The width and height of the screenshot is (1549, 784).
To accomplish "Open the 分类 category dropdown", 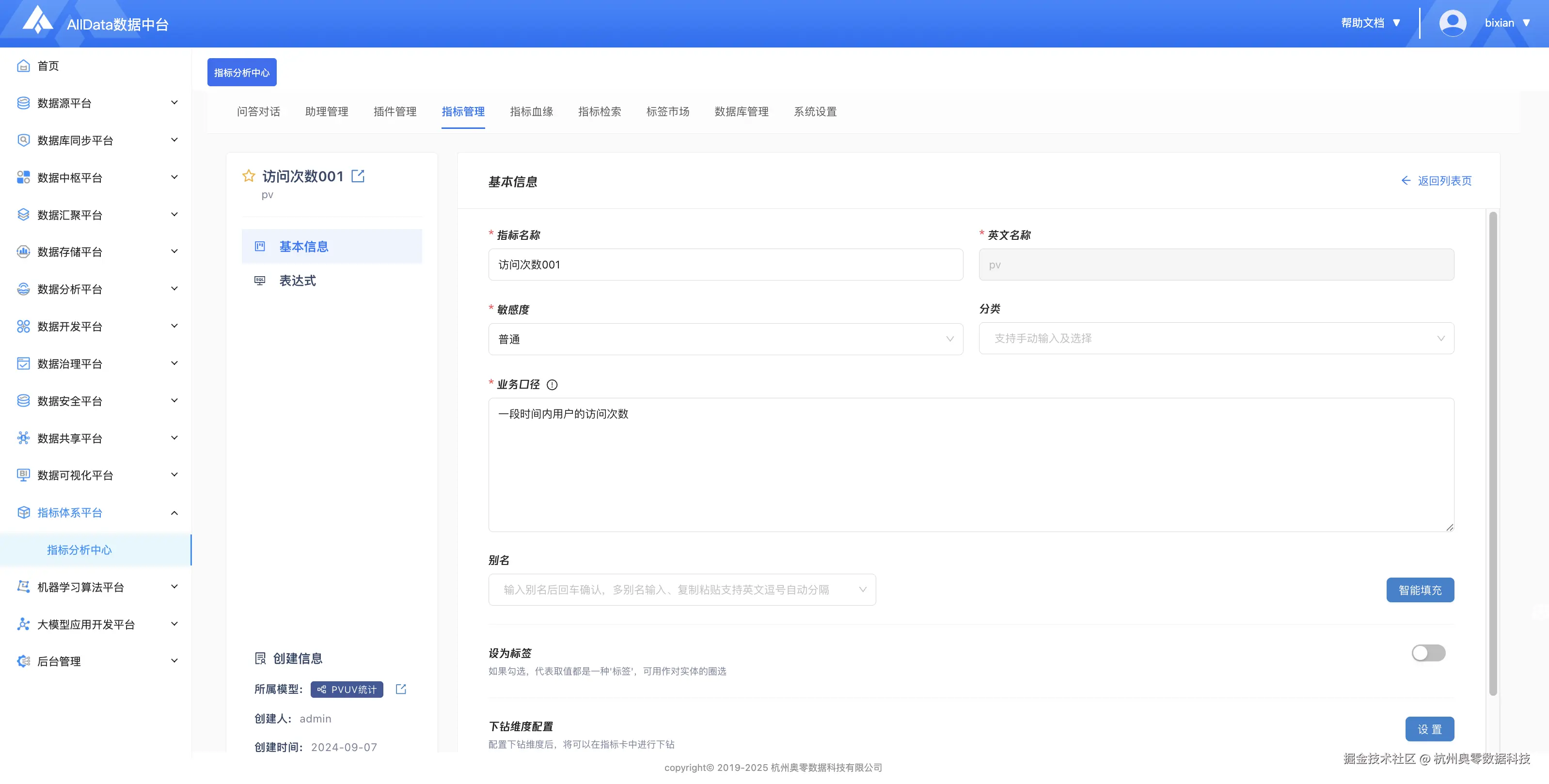I will (x=1216, y=339).
